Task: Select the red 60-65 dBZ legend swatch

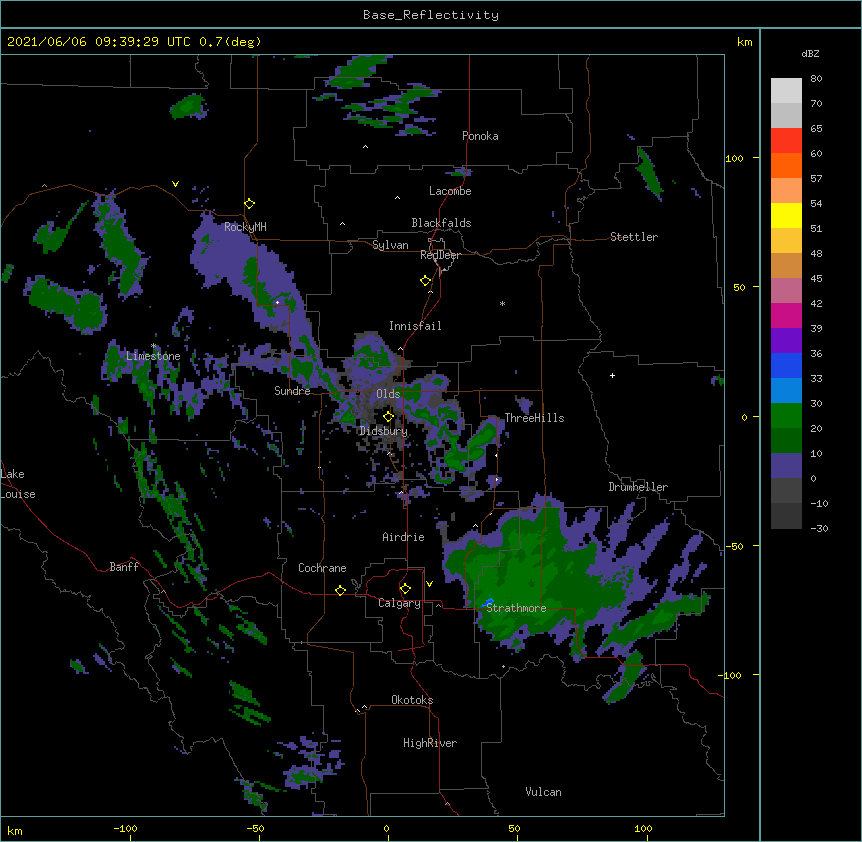Action: [x=786, y=141]
